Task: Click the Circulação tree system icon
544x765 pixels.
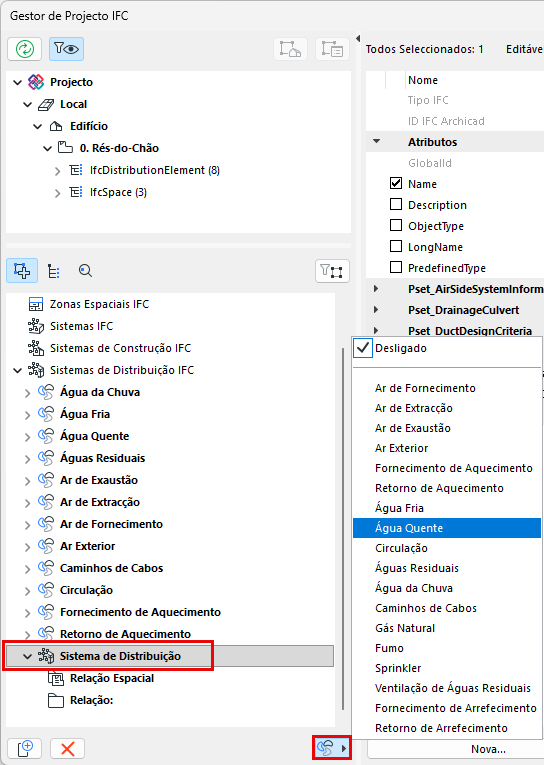Action: pyautogui.click(x=46, y=590)
